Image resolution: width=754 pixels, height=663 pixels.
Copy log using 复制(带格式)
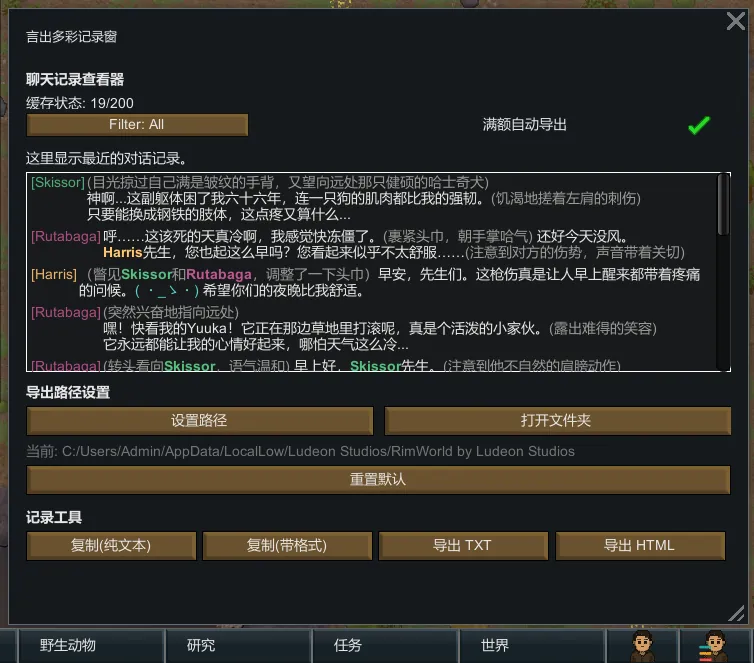pos(287,545)
